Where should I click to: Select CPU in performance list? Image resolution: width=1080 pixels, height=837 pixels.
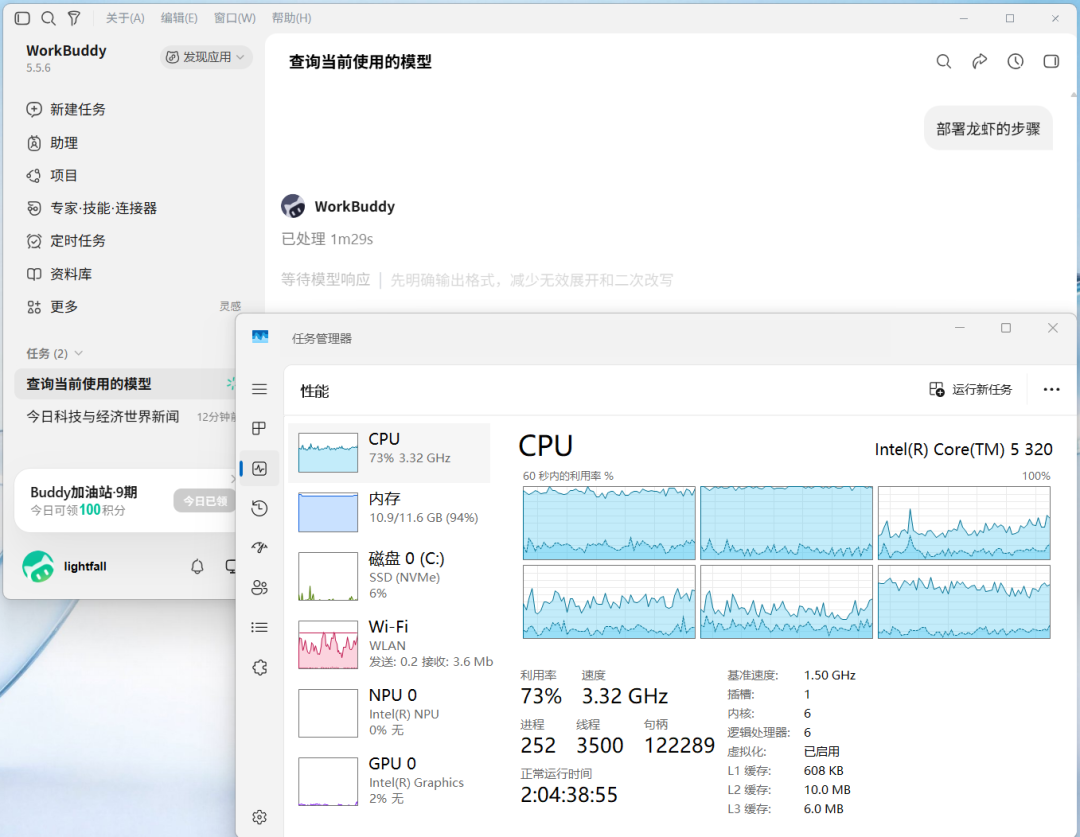point(389,453)
